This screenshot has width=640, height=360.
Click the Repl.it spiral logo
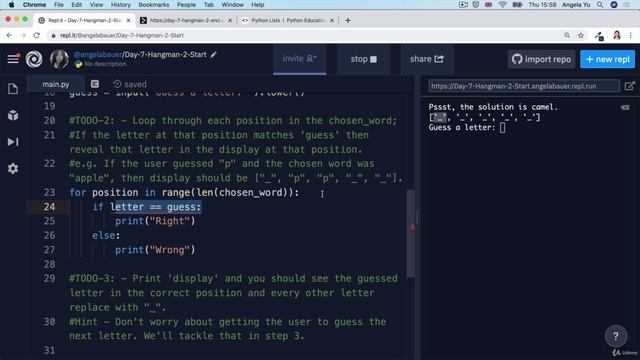tap(34, 59)
